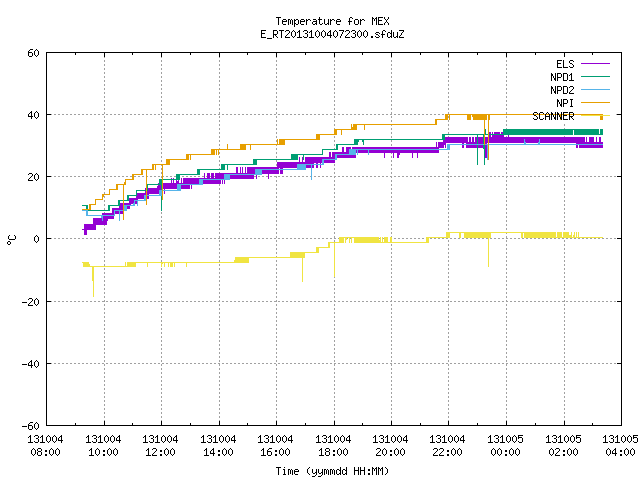This screenshot has width=640, height=480.
Task: Click the x-axis tick label 131004 18:00
Action: [x=333, y=446]
